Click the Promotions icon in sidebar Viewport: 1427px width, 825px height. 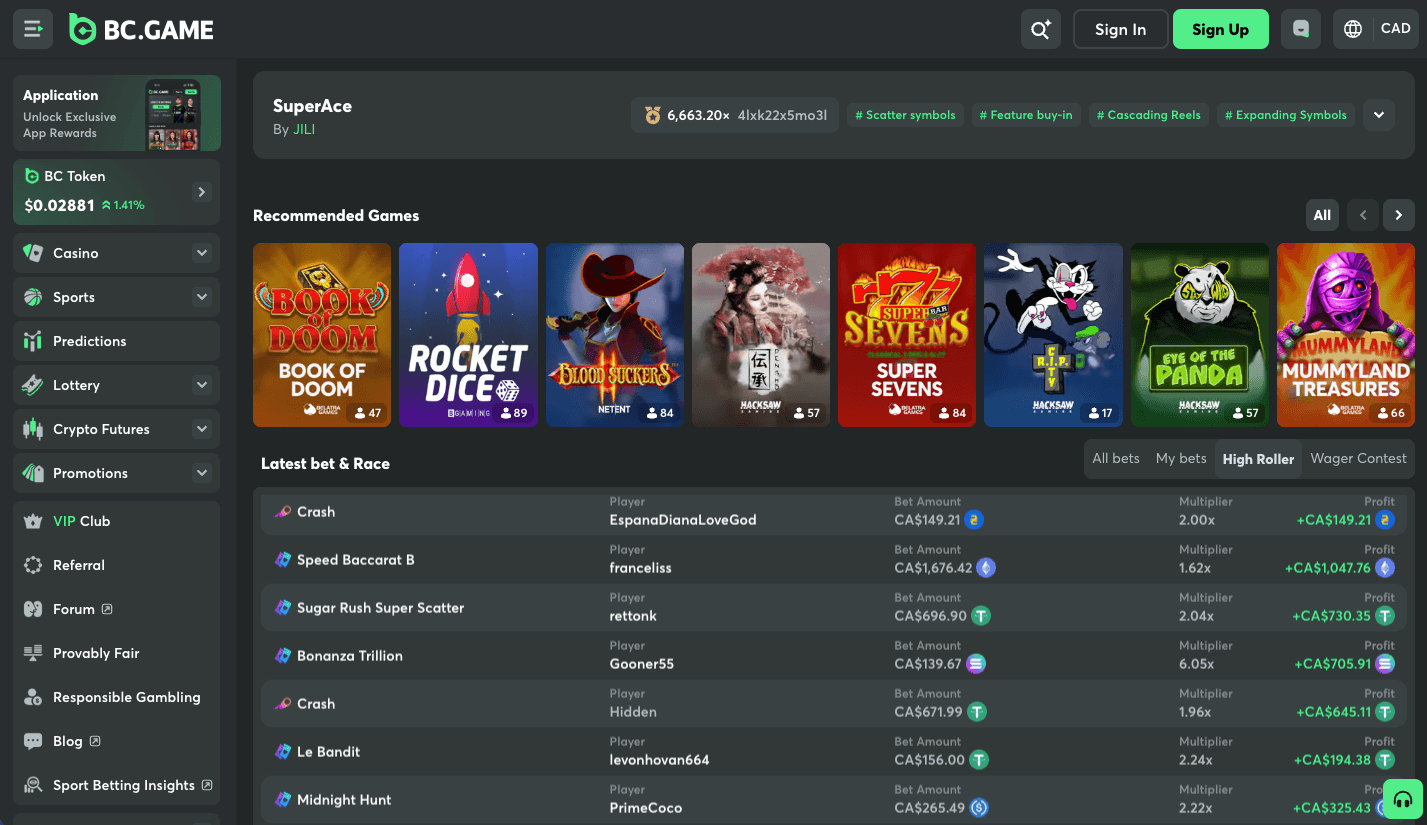click(x=33, y=473)
